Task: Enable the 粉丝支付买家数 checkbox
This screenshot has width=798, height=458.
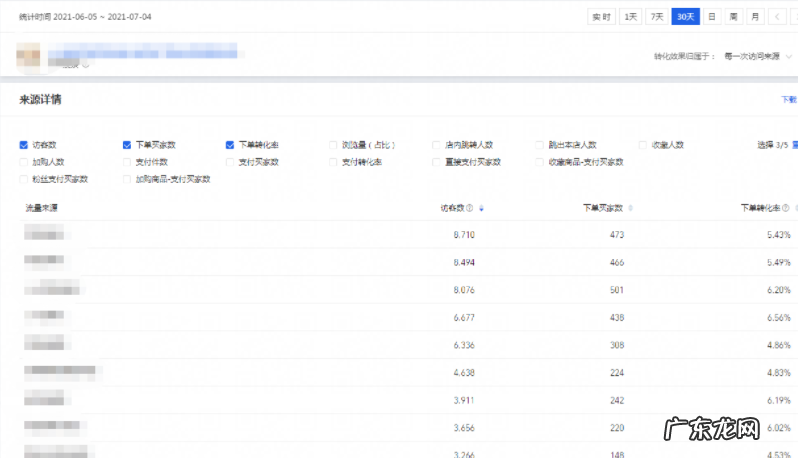Action: pyautogui.click(x=23, y=179)
